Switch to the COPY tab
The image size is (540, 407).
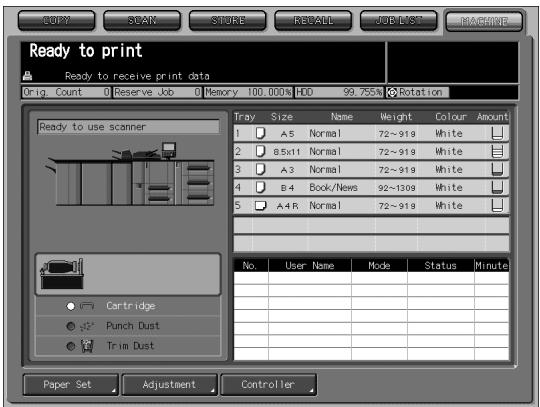pyautogui.click(x=57, y=20)
